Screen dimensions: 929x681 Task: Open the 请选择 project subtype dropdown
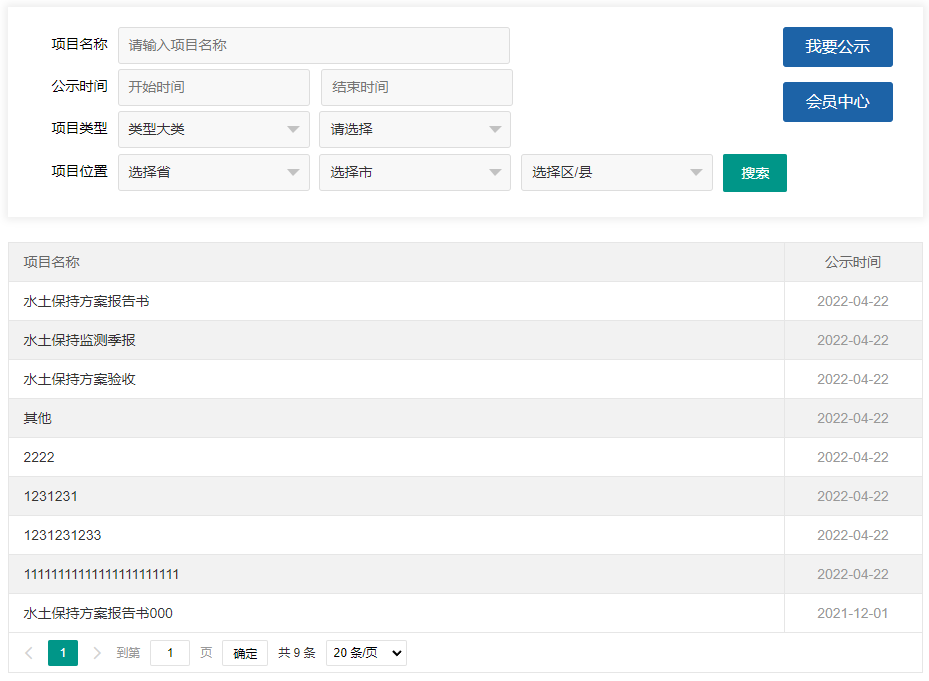point(414,129)
